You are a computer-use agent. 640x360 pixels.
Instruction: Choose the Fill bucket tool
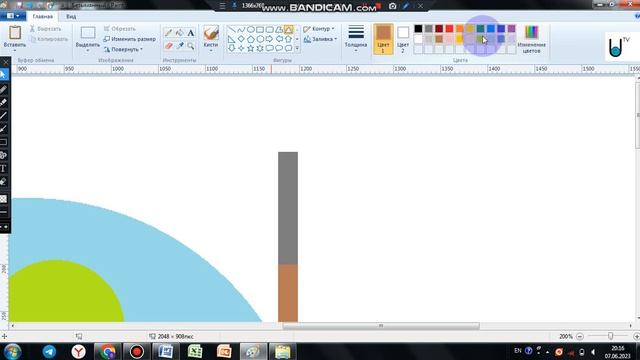pyautogui.click(x=180, y=33)
